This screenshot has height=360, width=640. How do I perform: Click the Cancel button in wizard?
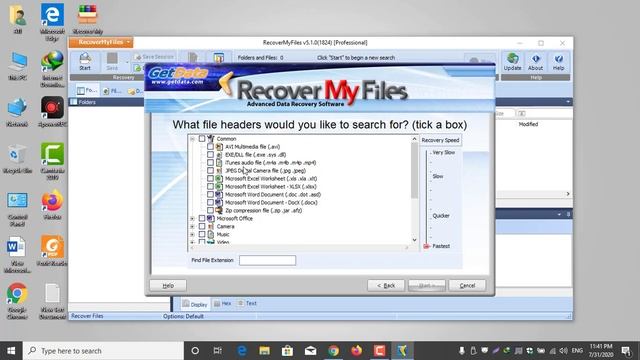click(x=467, y=285)
